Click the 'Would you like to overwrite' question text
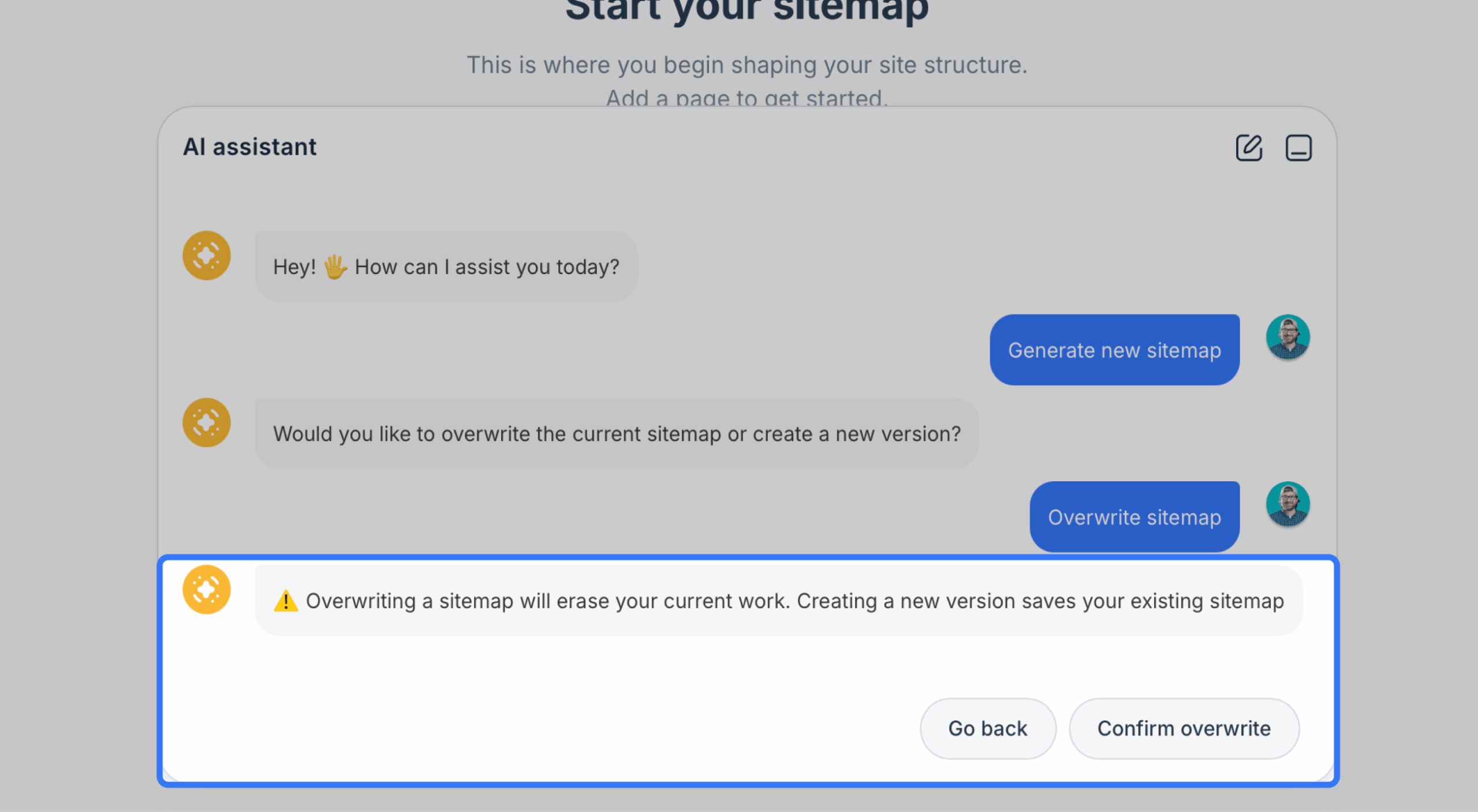The height and width of the screenshot is (812, 1478). [617, 433]
